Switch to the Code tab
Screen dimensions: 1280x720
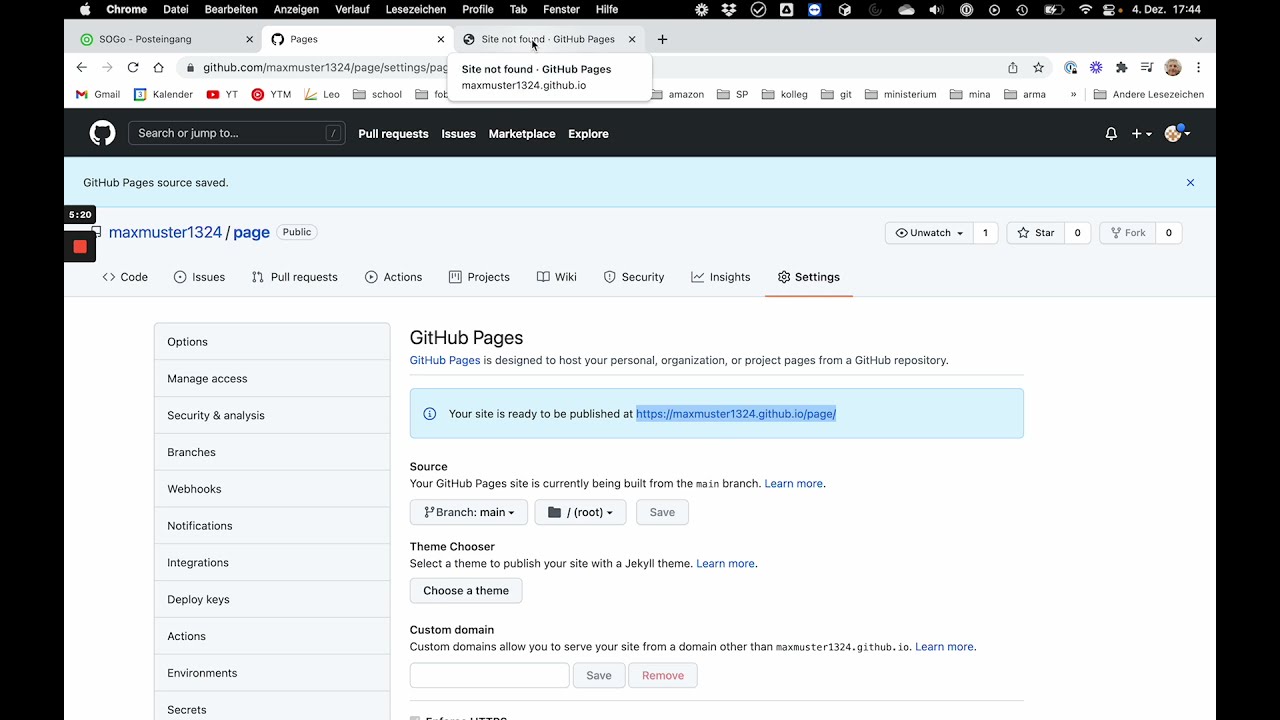point(125,277)
